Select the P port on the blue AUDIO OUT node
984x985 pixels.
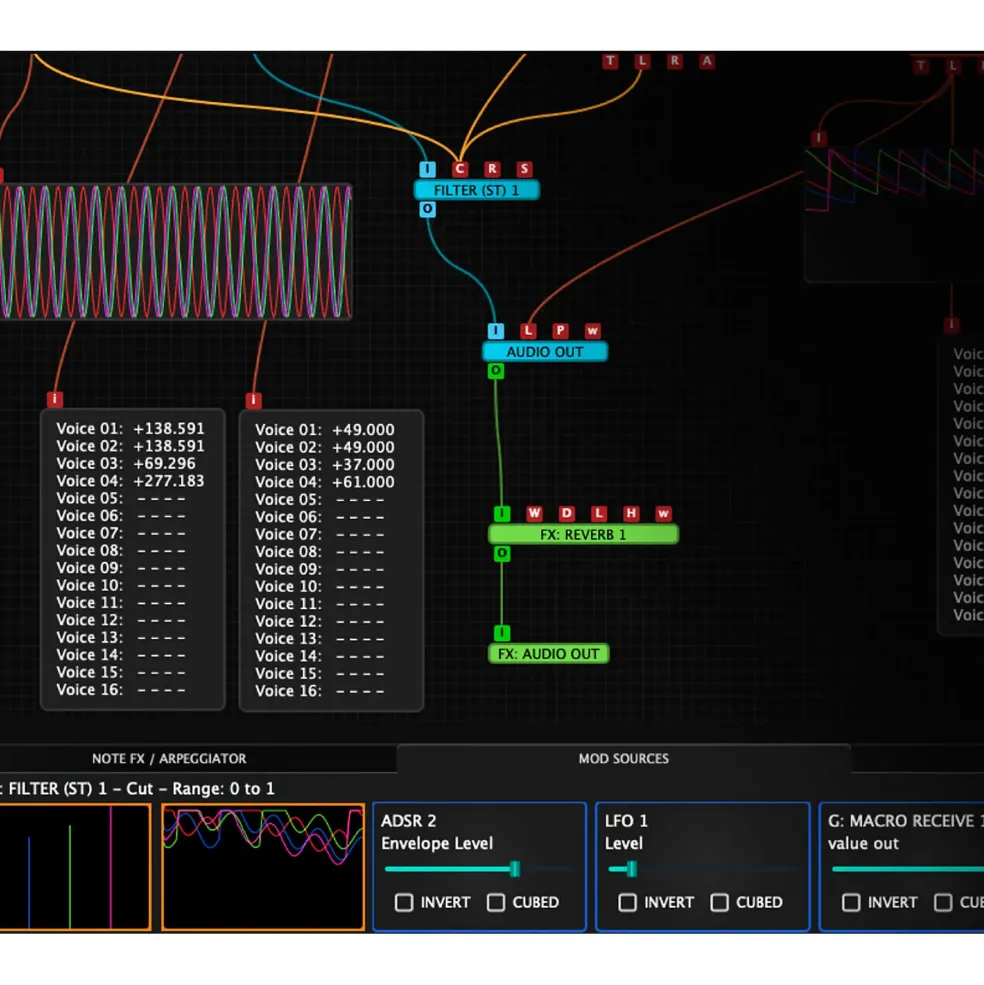pyautogui.click(x=560, y=330)
